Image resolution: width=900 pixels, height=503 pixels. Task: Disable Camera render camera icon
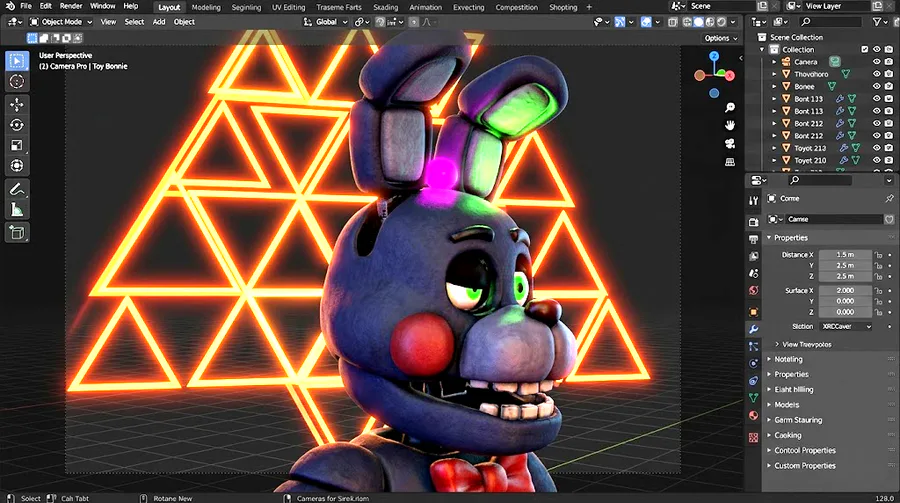point(889,62)
